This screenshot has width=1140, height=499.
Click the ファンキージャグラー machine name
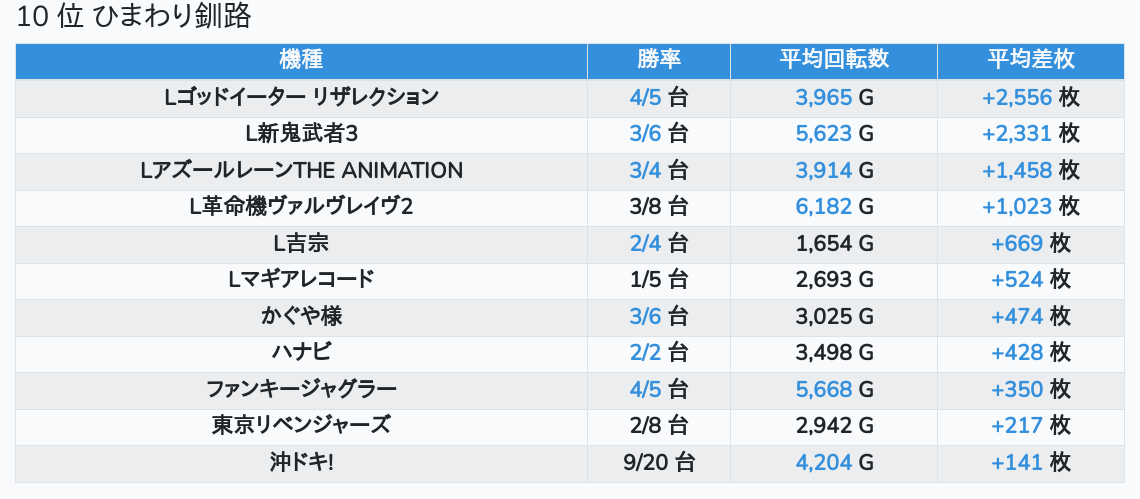pos(301,389)
